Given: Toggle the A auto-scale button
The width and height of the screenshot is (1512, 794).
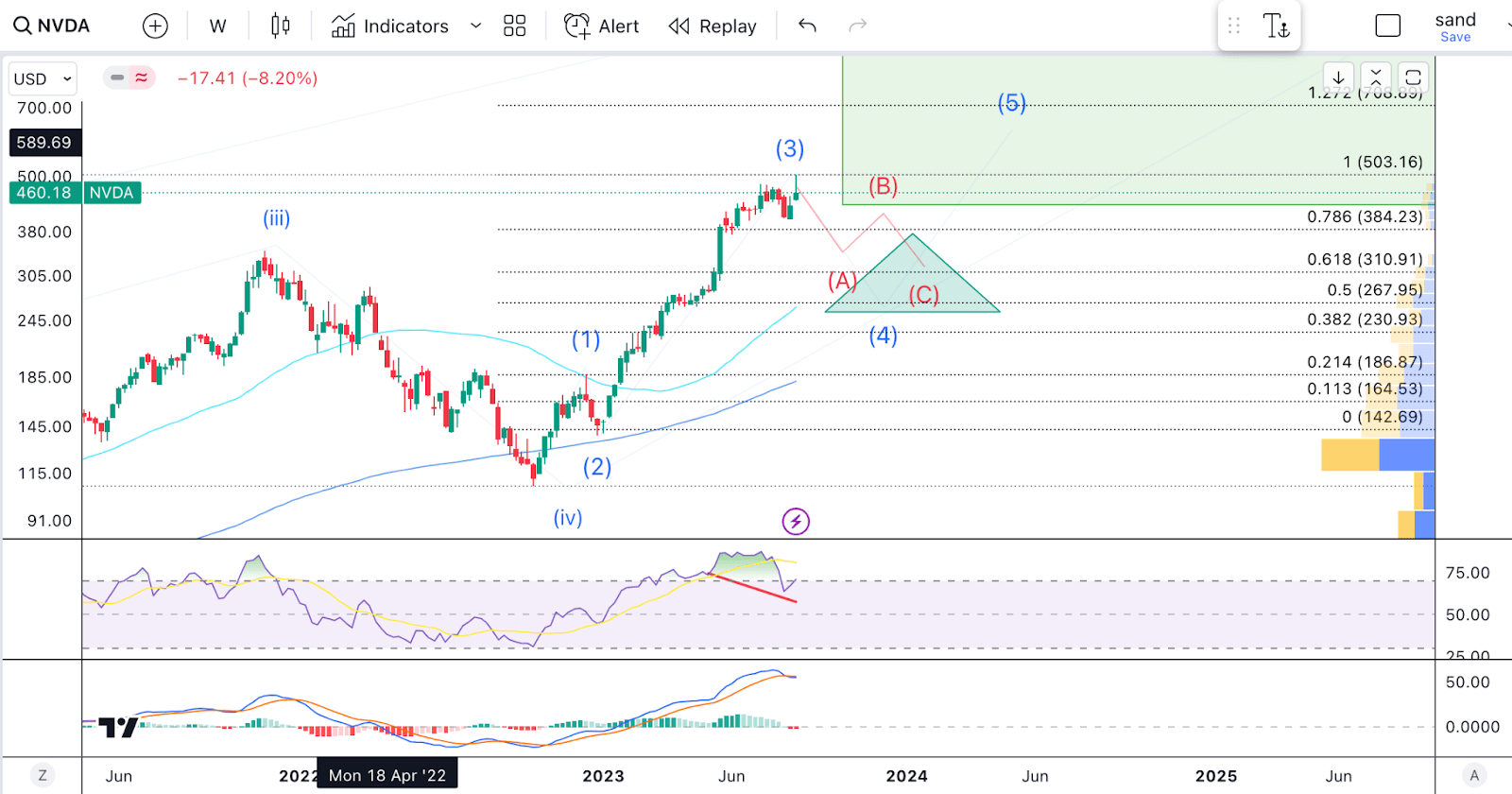Looking at the screenshot, I should (x=1474, y=775).
